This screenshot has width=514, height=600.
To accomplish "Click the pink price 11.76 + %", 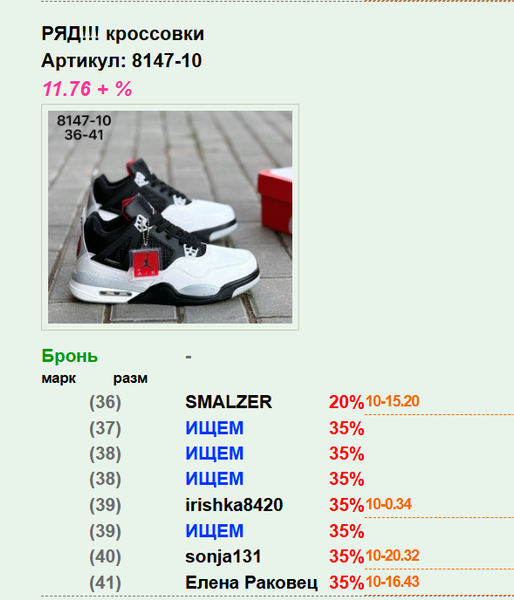I will tap(87, 89).
